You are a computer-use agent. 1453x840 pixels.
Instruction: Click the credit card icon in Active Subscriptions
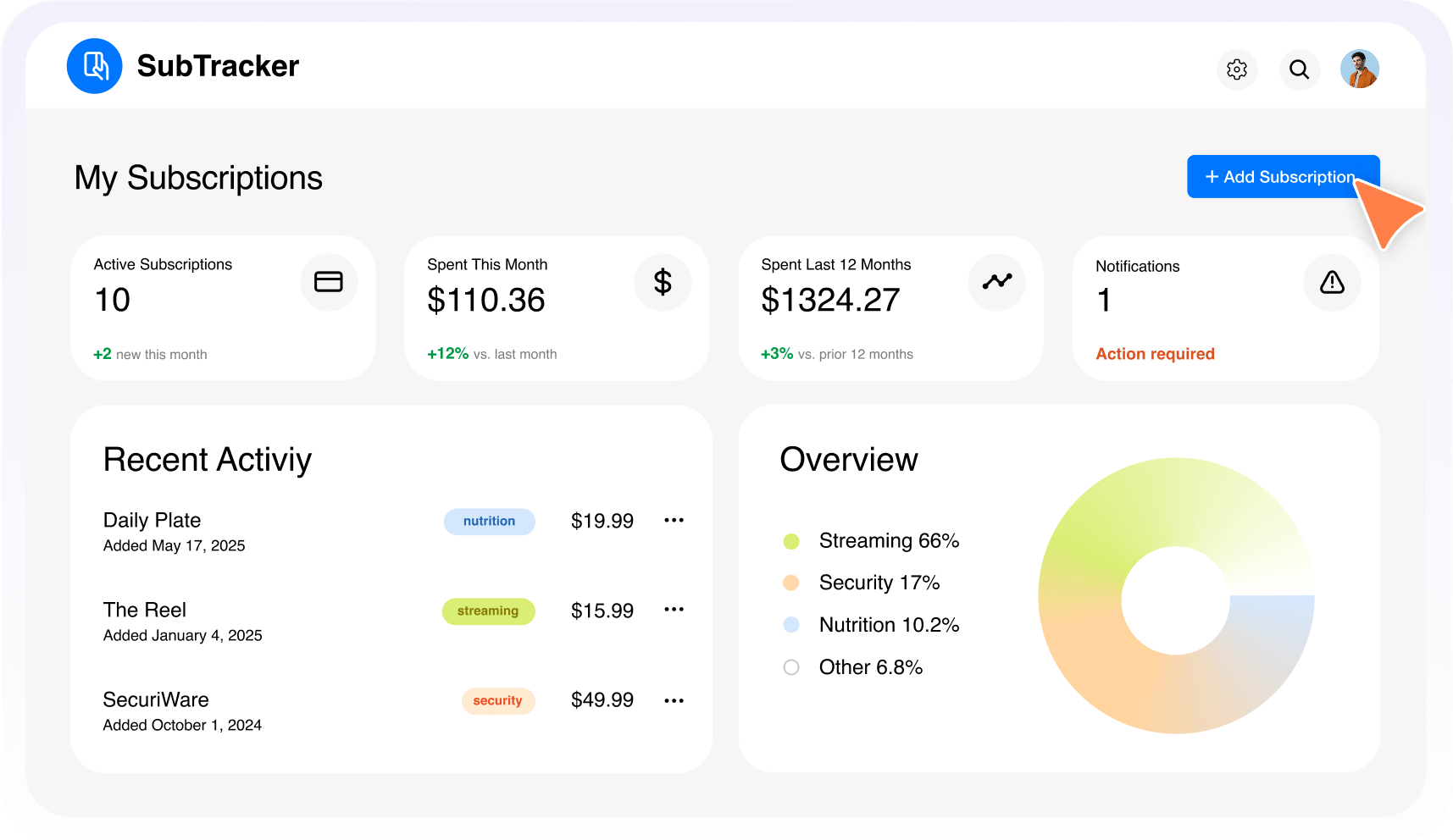[x=329, y=282]
